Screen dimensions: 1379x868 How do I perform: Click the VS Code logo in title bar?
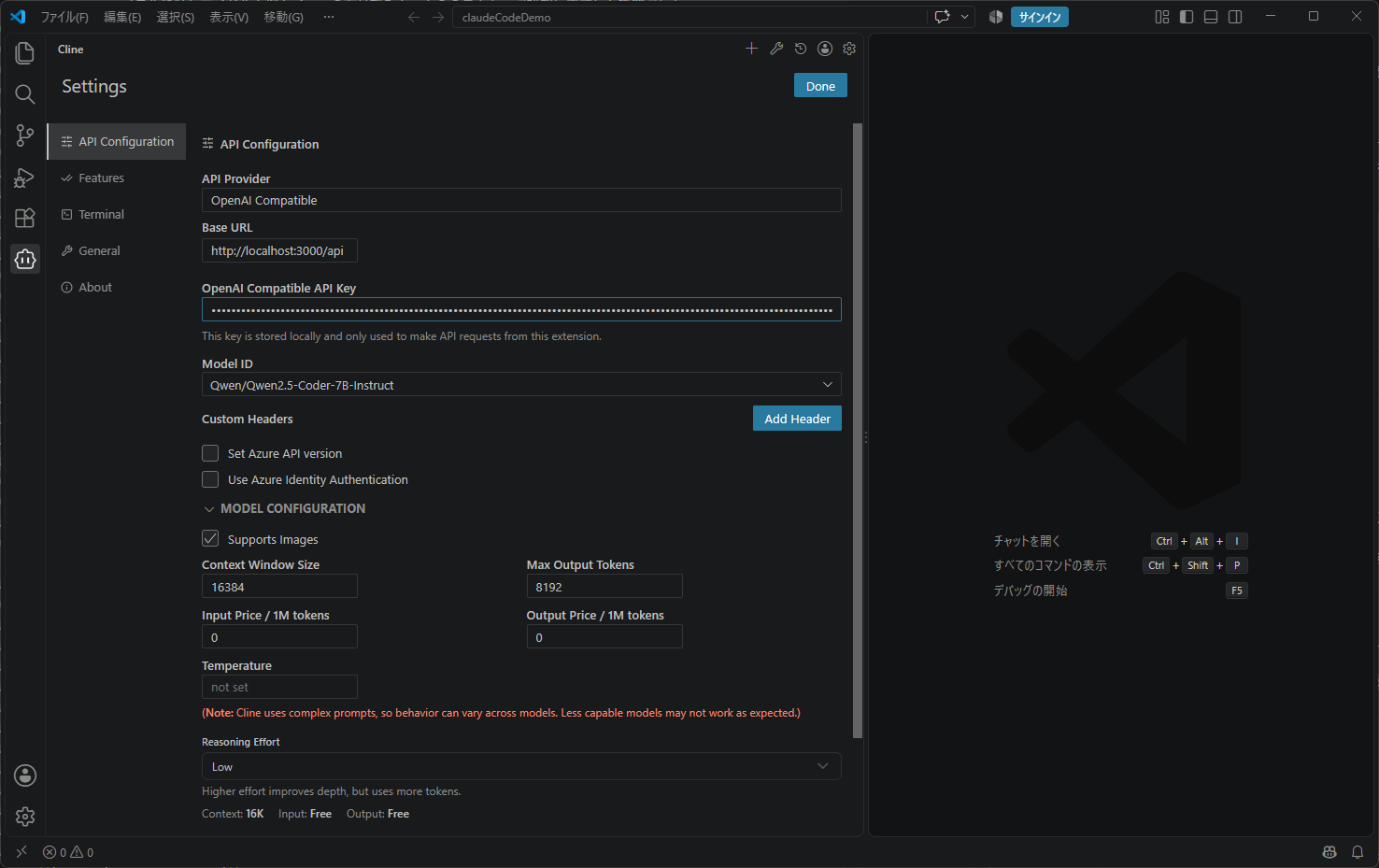click(18, 17)
